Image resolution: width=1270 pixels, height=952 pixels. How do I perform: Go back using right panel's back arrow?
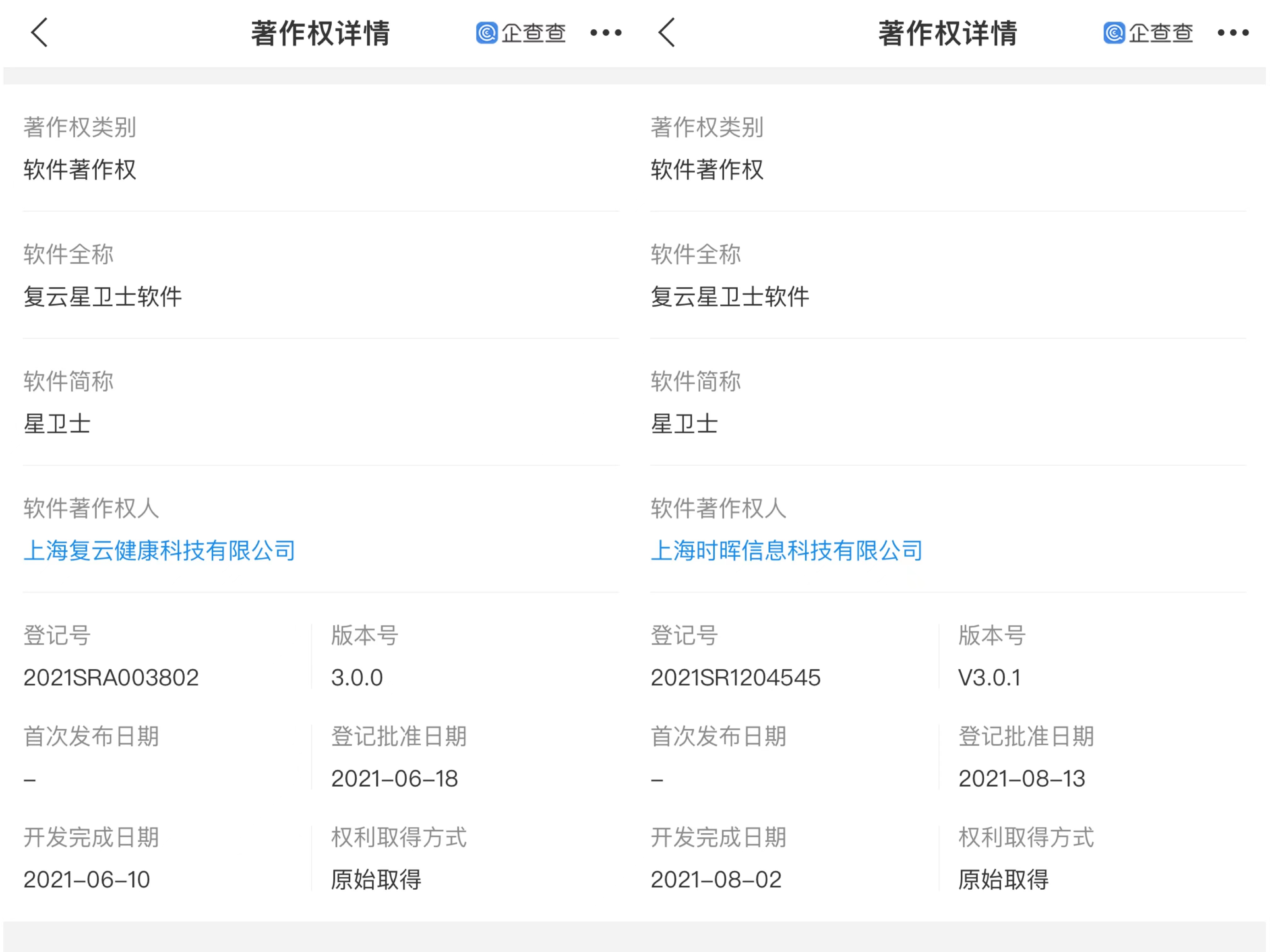[x=666, y=33]
